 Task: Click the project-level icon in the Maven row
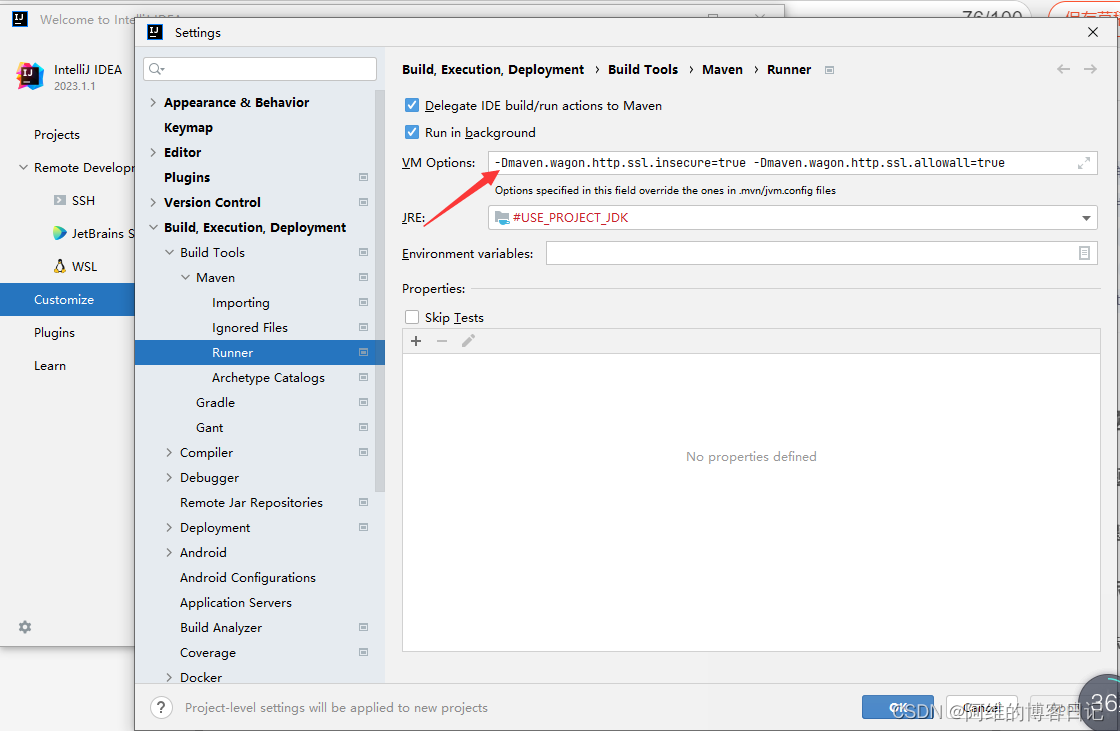pyautogui.click(x=364, y=277)
